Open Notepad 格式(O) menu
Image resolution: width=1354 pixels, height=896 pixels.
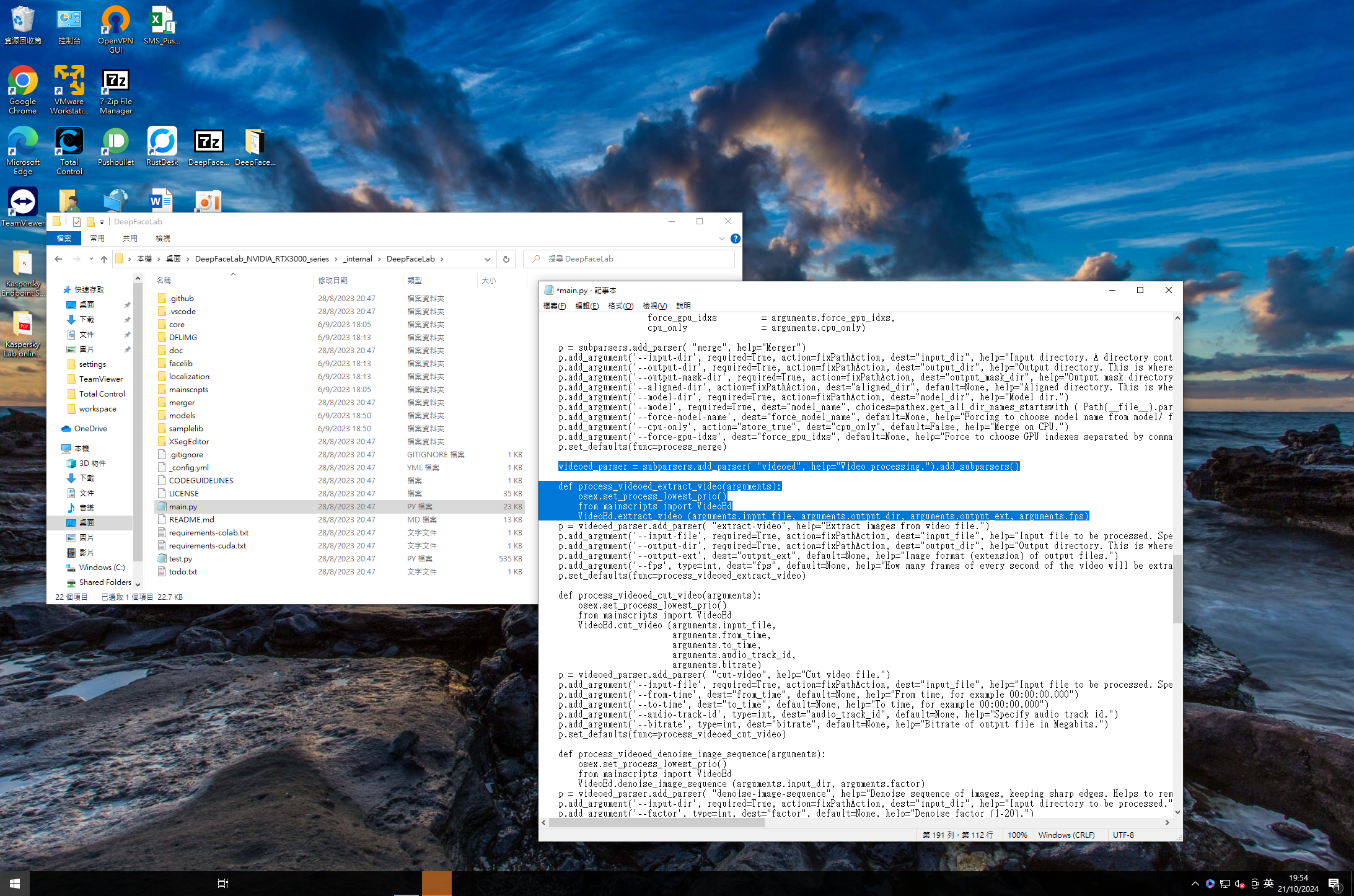620,306
